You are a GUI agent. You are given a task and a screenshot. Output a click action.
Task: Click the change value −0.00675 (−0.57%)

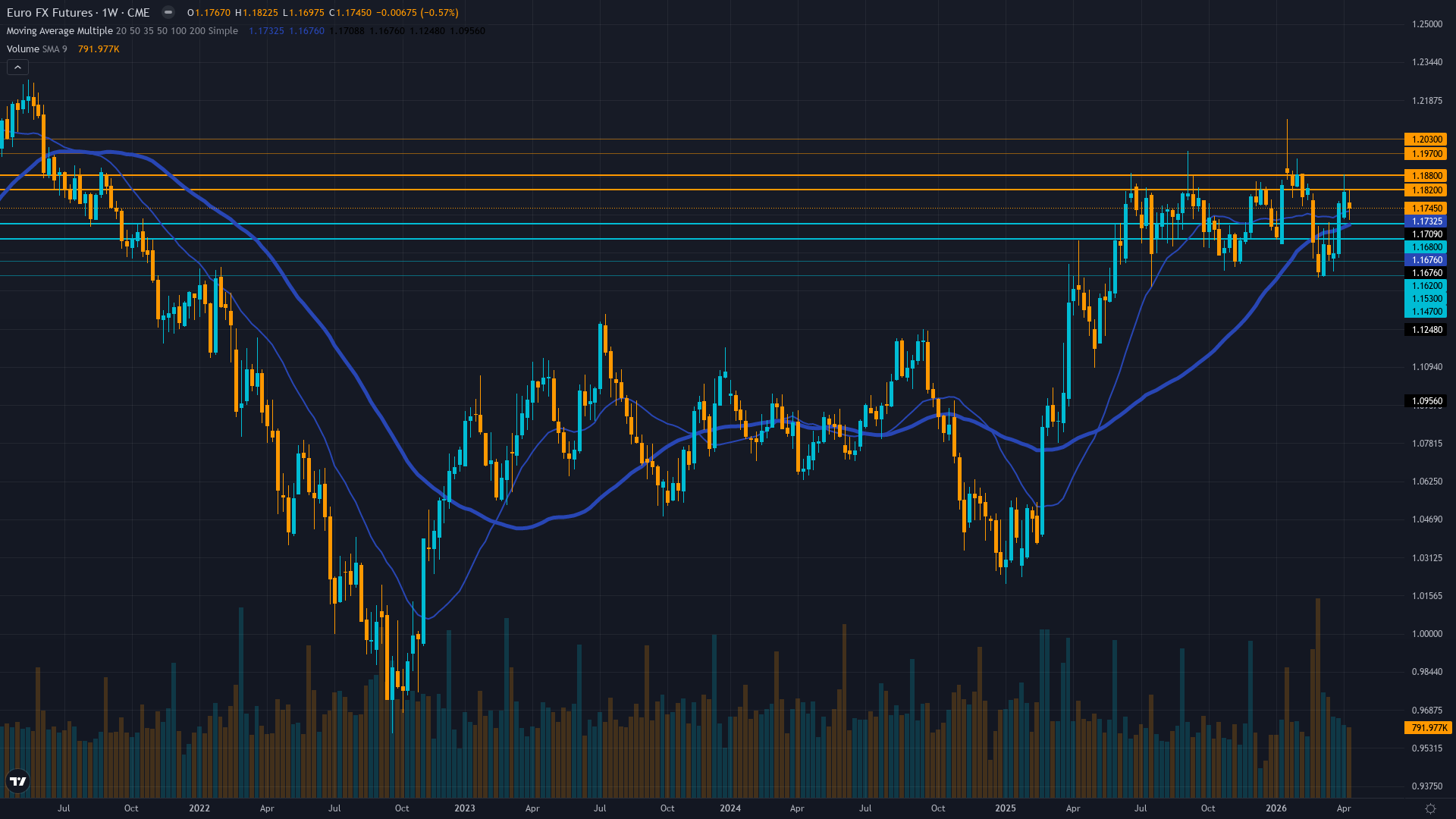(417, 13)
